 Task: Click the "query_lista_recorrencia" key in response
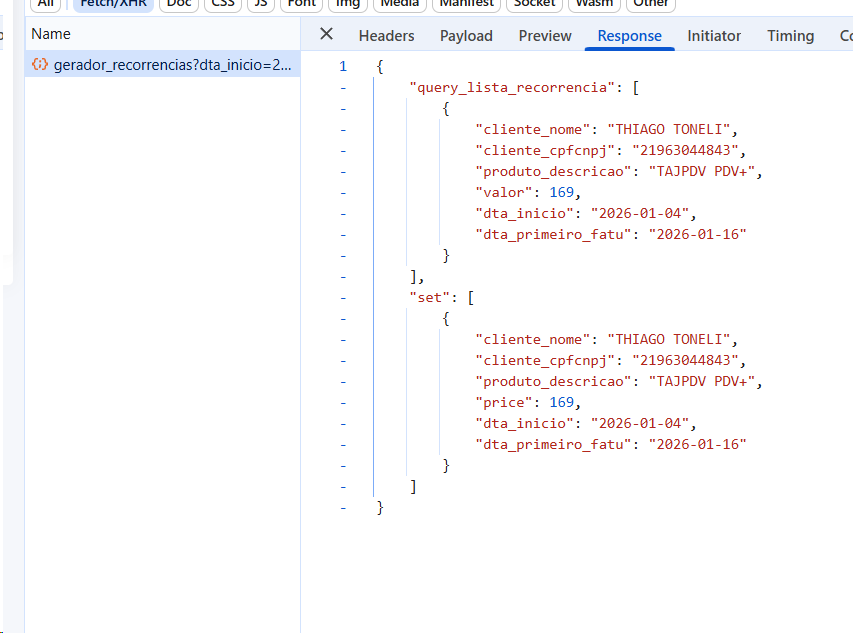[x=513, y=87]
